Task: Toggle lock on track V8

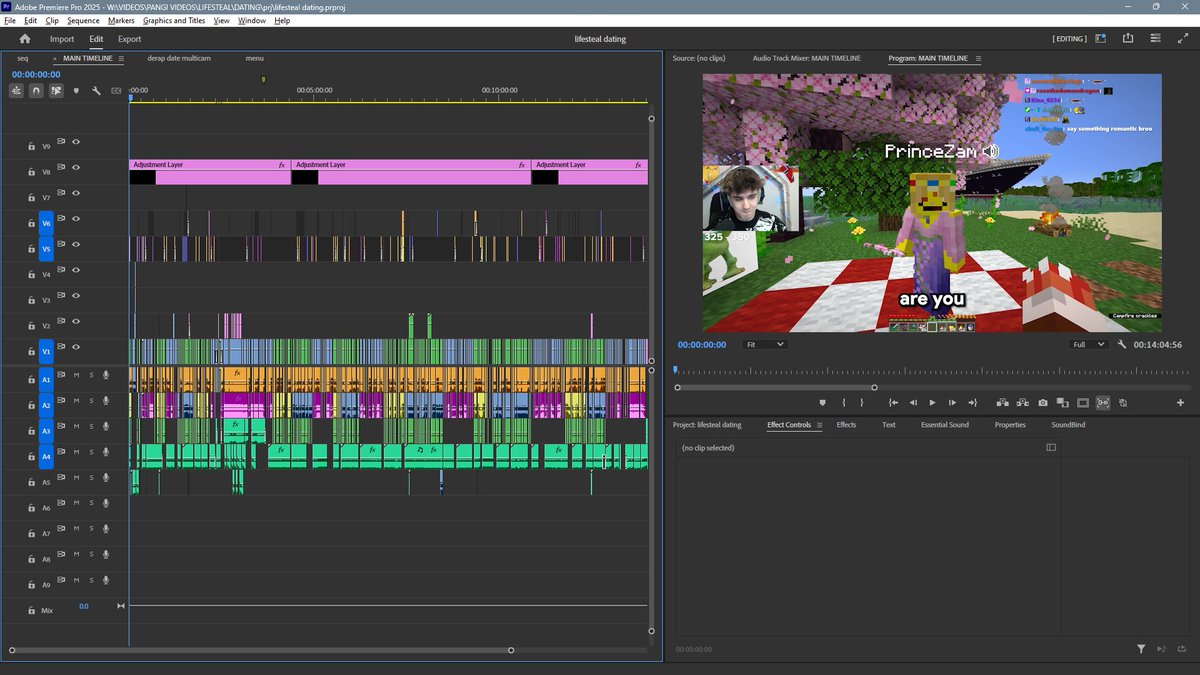Action: click(x=32, y=172)
